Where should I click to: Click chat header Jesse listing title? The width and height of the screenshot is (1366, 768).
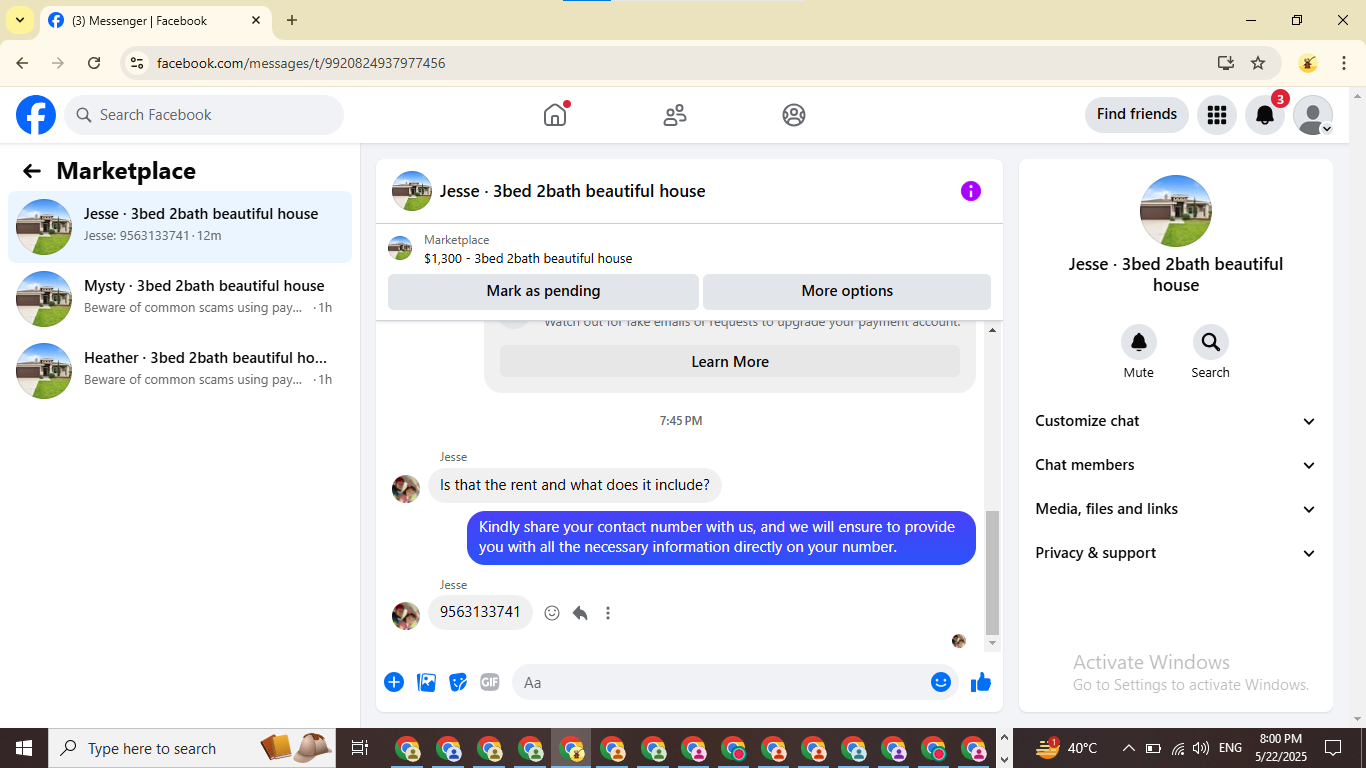point(573,191)
